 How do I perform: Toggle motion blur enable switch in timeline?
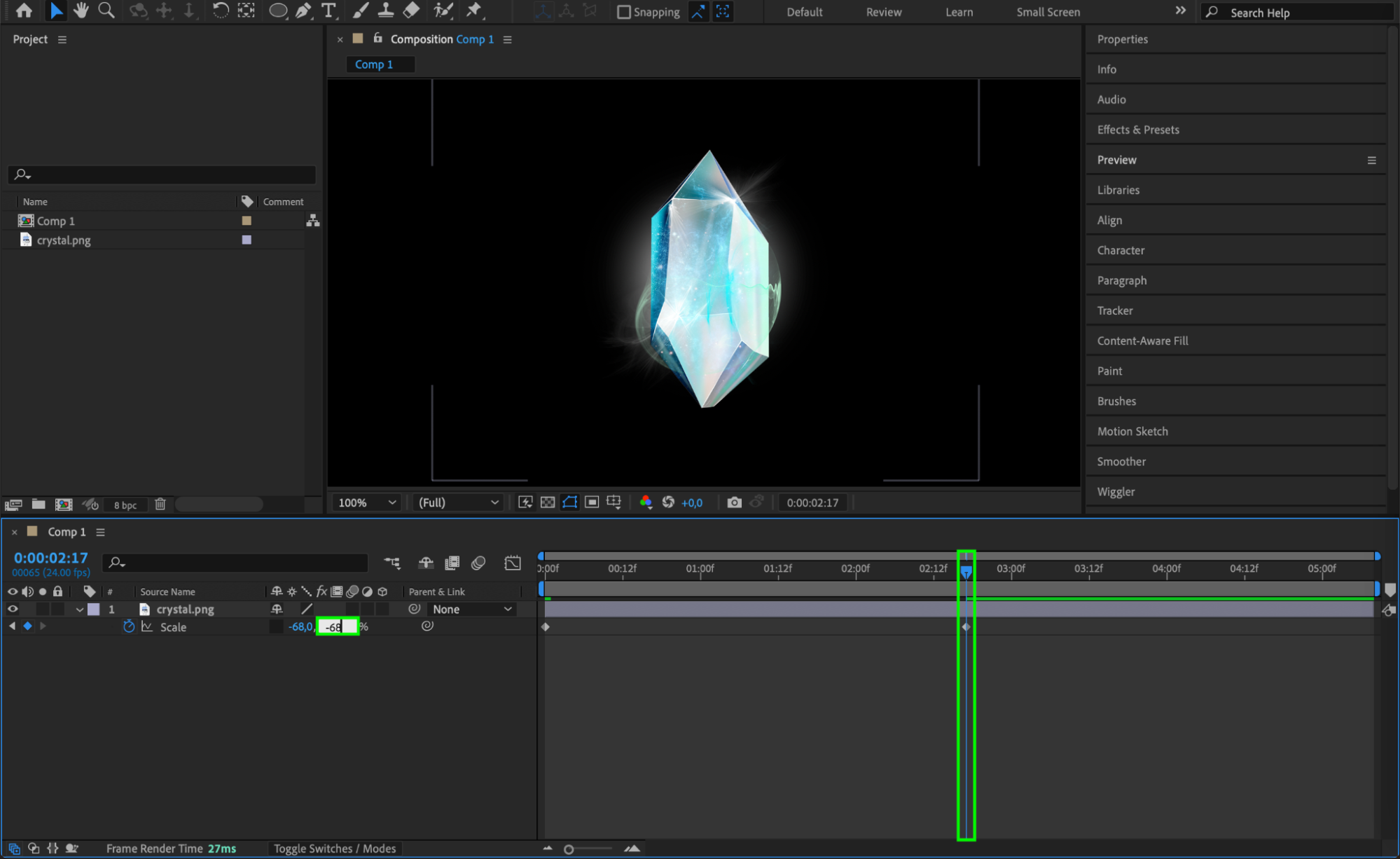coord(479,563)
